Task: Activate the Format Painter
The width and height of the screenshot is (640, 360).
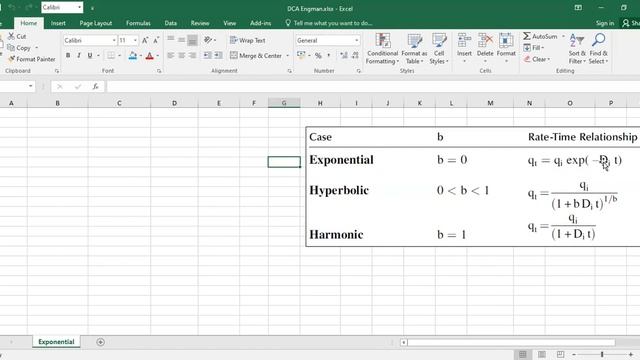Action: tap(31, 59)
